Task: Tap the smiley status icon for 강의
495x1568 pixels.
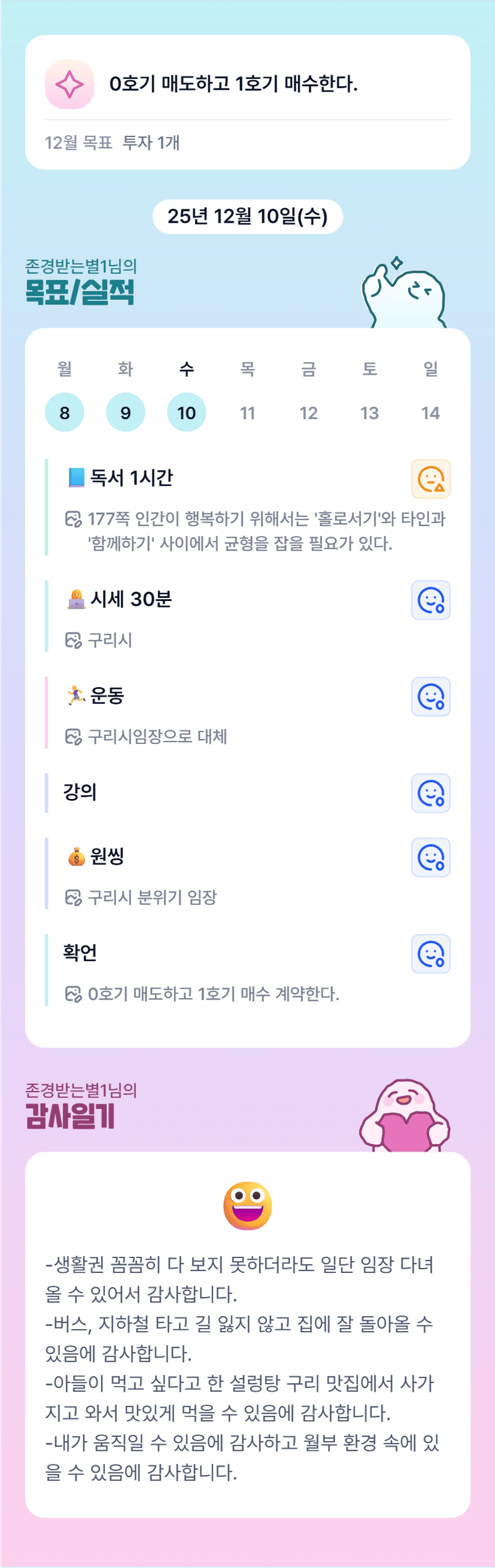Action: 430,792
